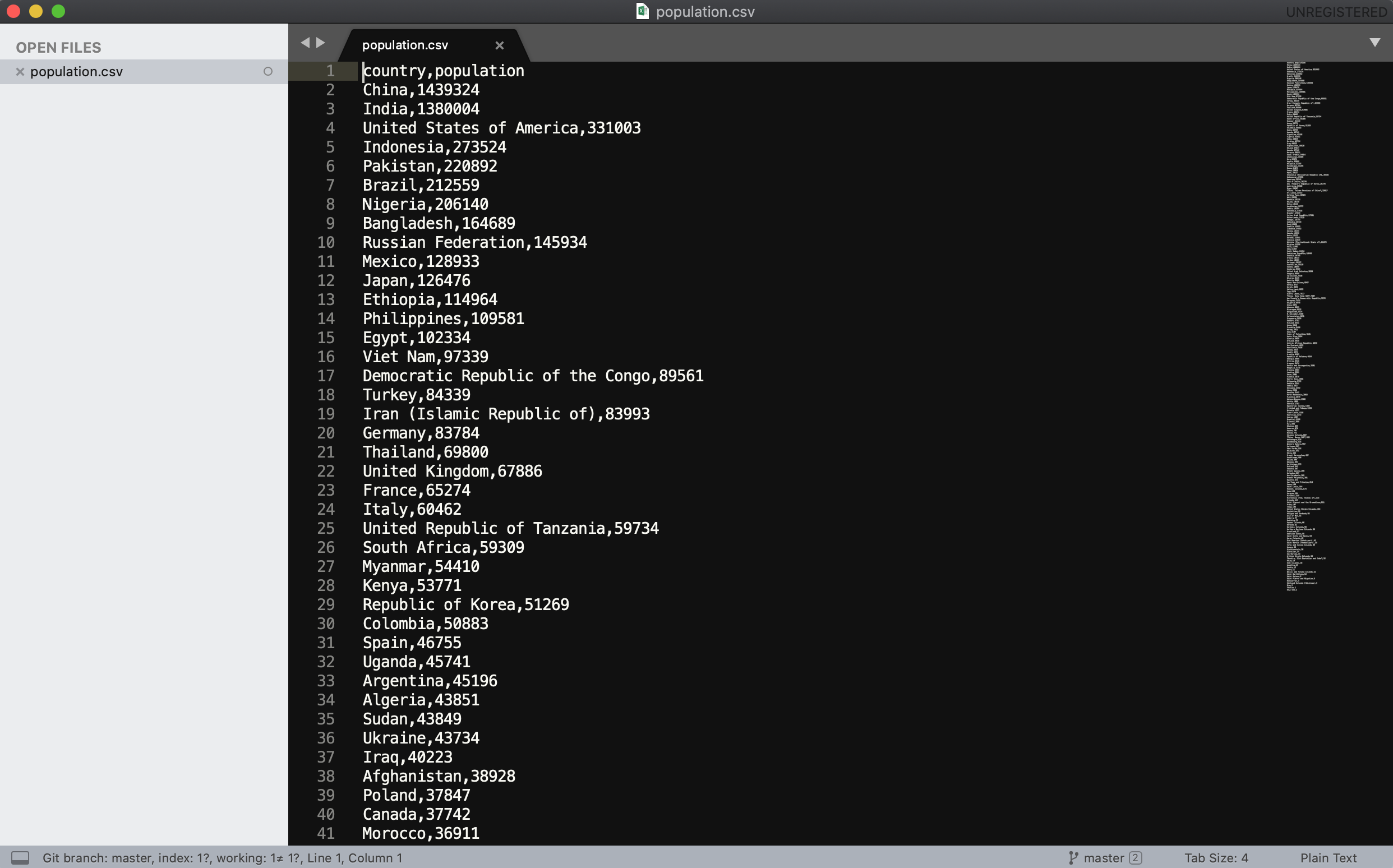Change syntax from Plain Text
The width and height of the screenshot is (1393, 868).
pyautogui.click(x=1328, y=858)
